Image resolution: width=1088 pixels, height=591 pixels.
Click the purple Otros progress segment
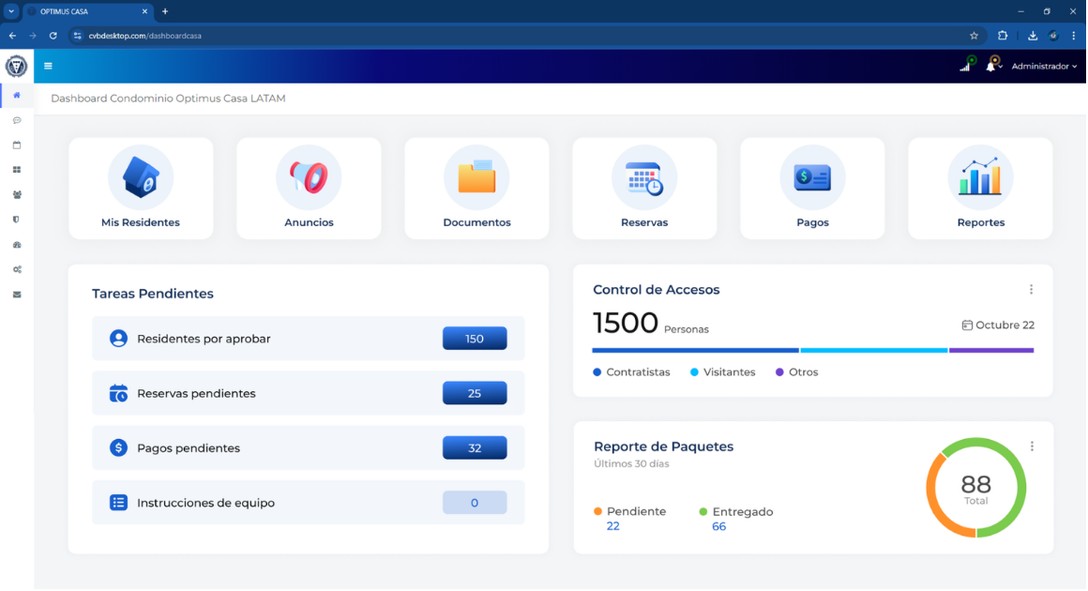992,350
